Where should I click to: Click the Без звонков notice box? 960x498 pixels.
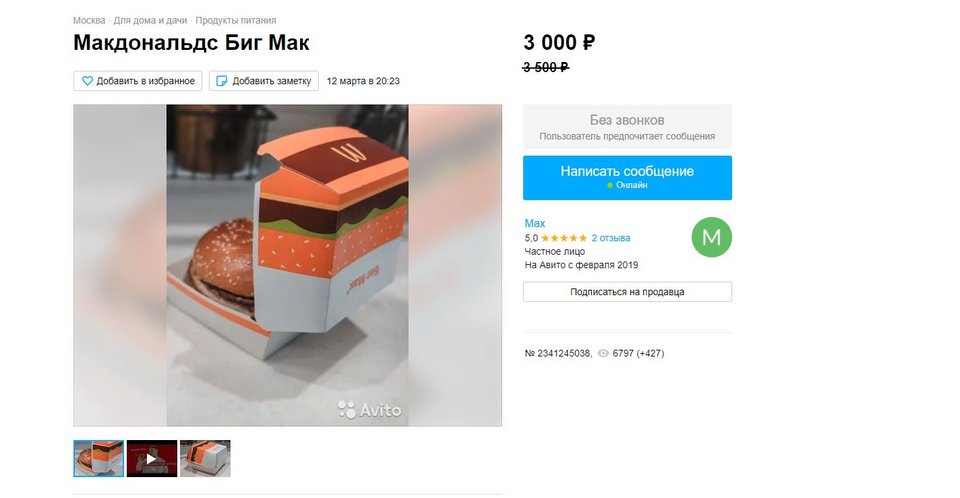627,127
